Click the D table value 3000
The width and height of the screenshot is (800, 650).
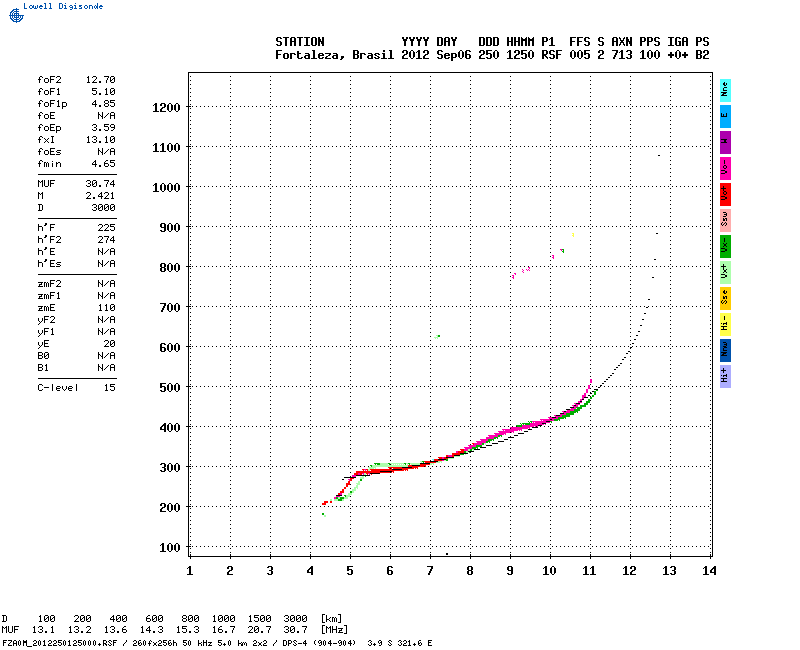(295, 618)
